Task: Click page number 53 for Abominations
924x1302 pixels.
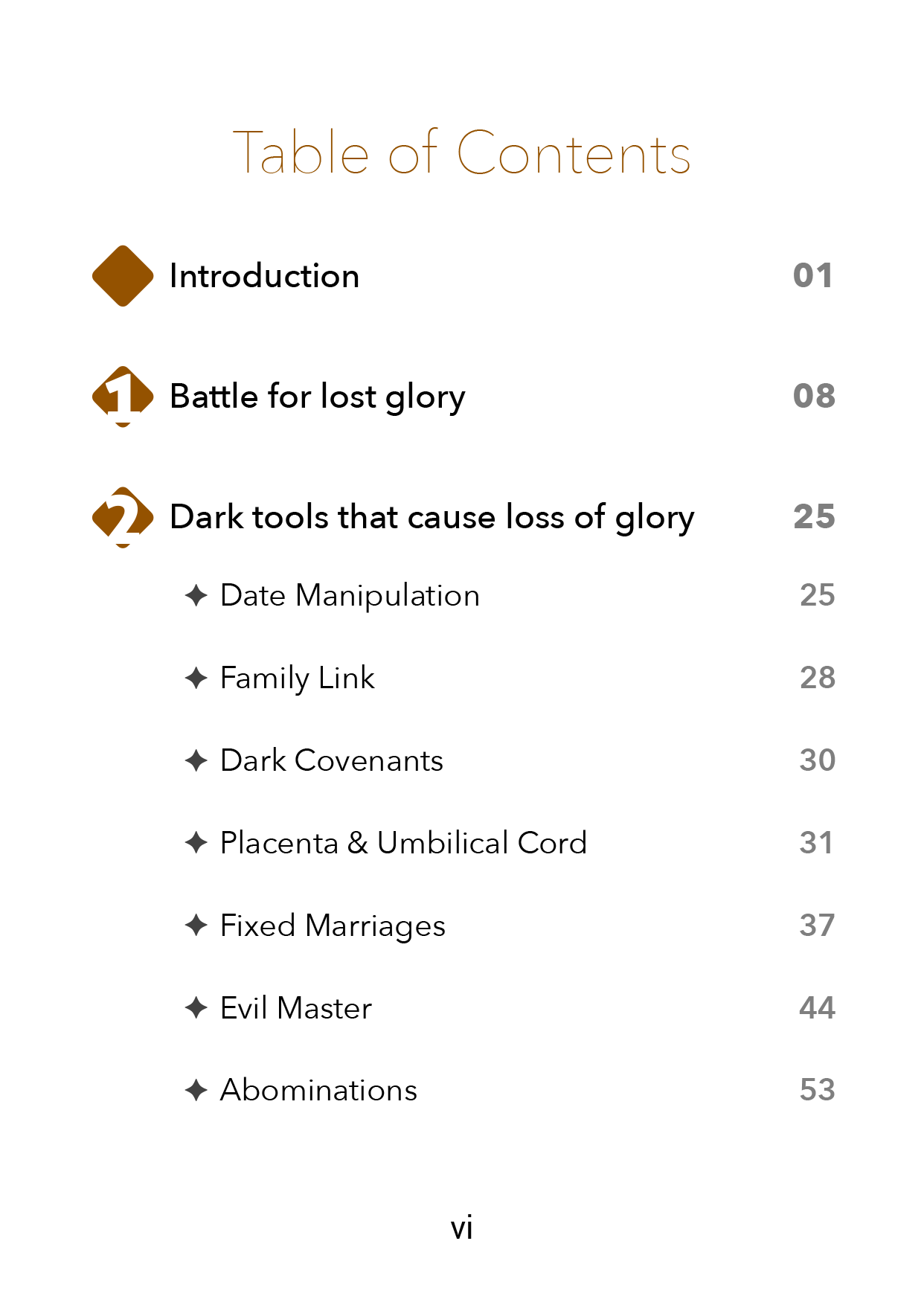Action: [x=817, y=1090]
